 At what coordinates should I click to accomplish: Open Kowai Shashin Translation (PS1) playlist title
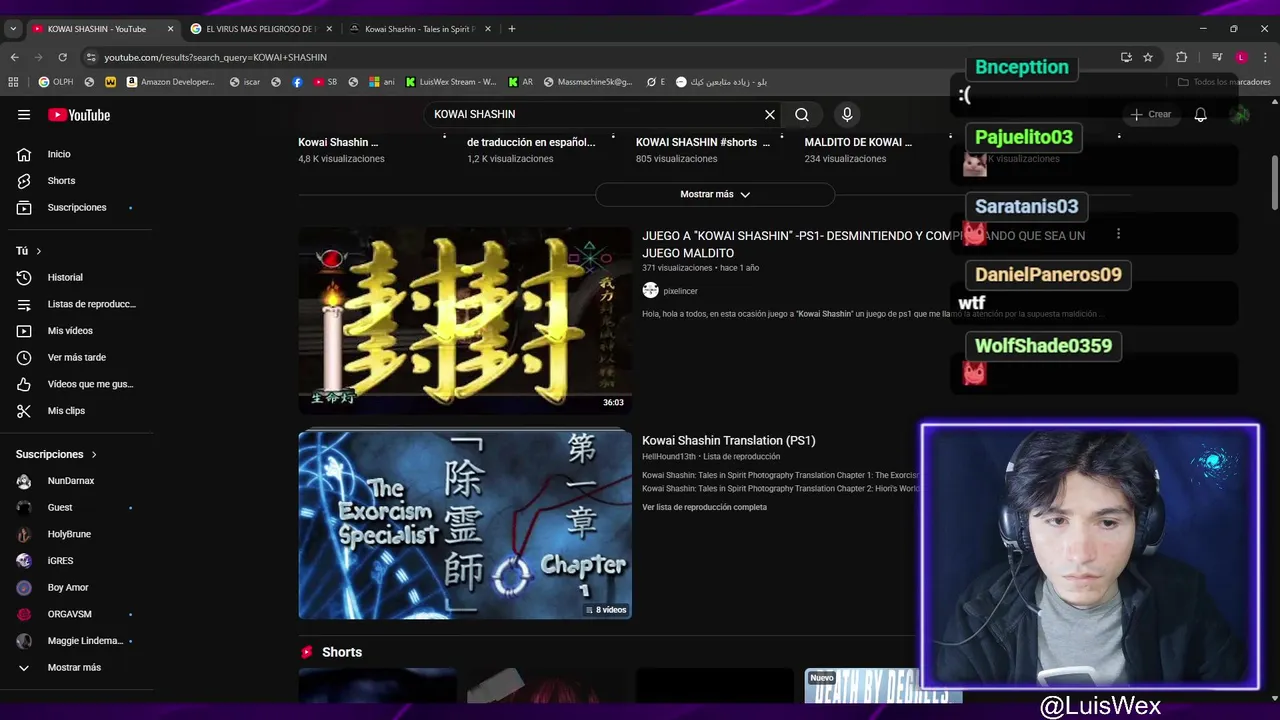click(728, 440)
